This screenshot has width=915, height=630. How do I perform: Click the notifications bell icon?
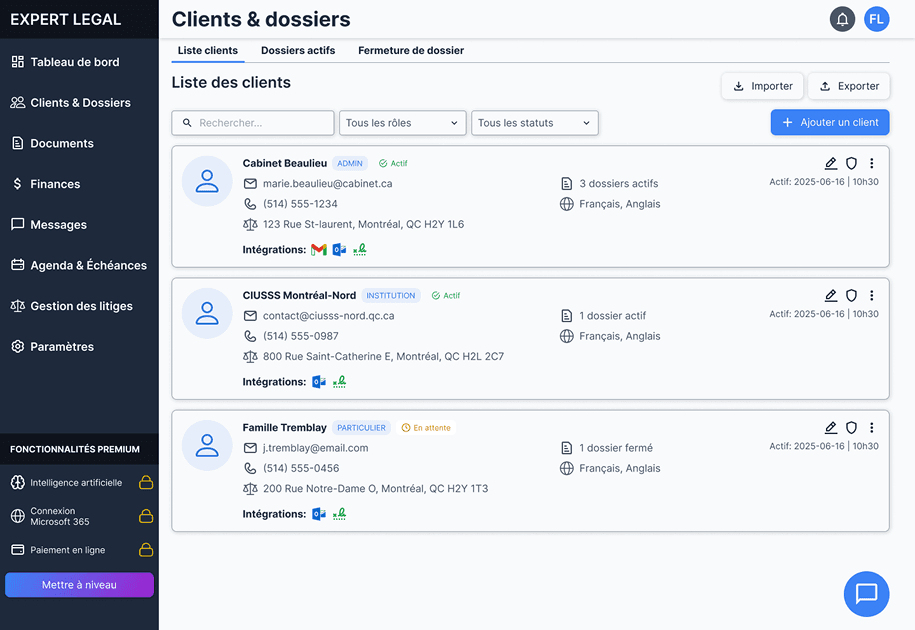(x=842, y=19)
